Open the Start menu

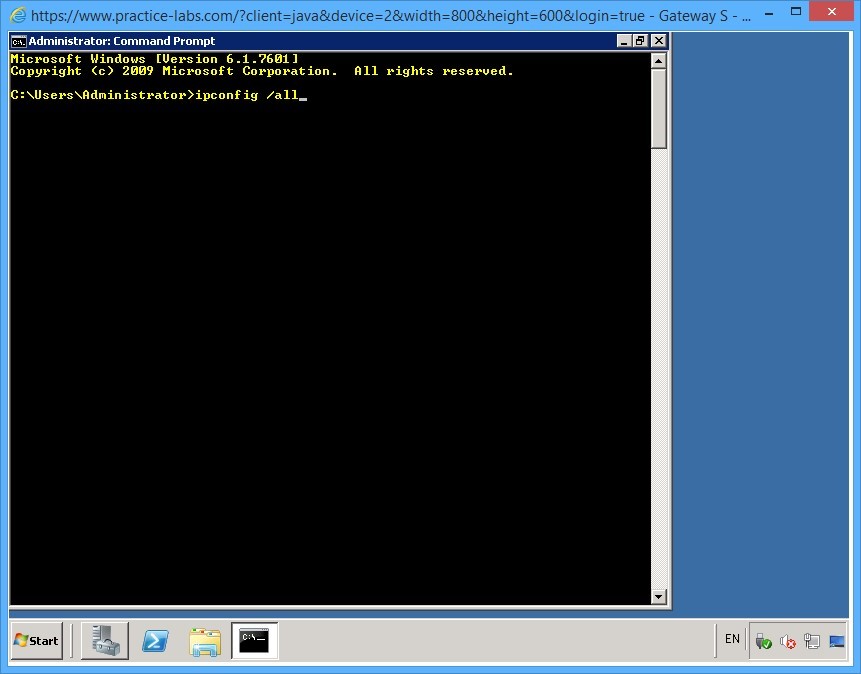click(36, 641)
